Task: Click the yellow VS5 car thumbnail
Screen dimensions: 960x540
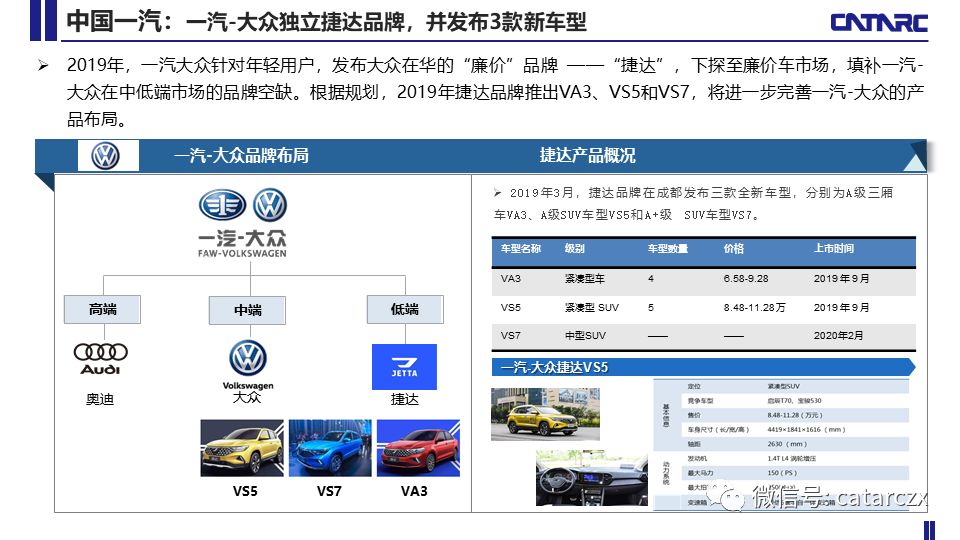Action: point(242,448)
